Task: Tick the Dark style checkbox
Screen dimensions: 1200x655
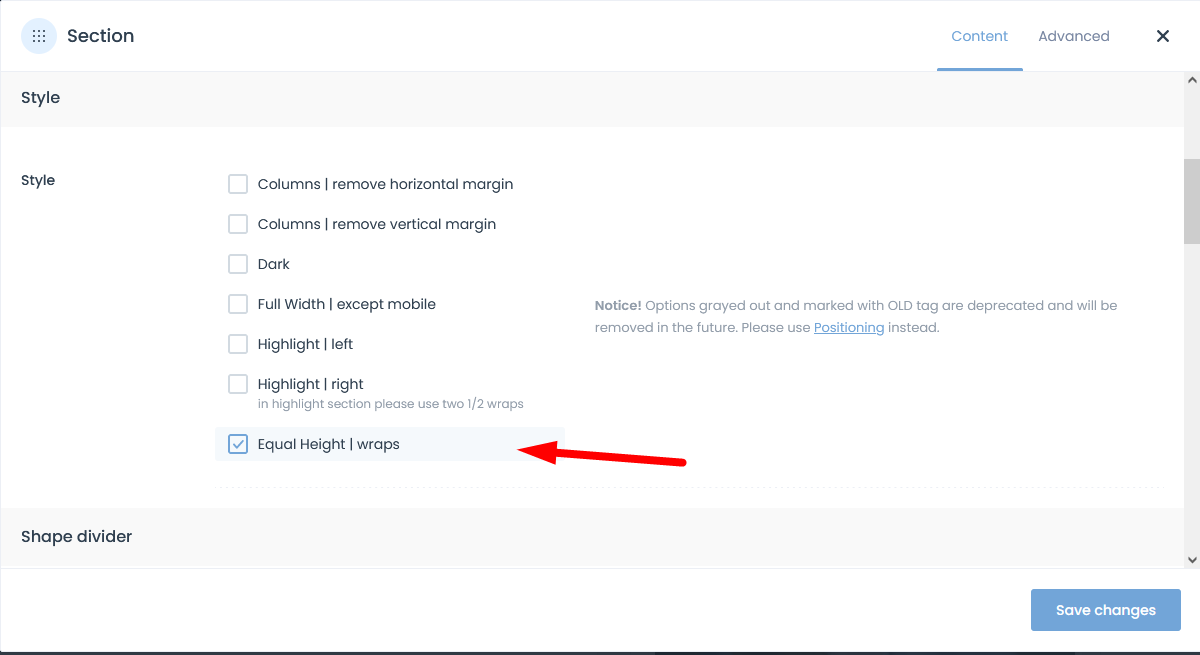Action: (238, 264)
